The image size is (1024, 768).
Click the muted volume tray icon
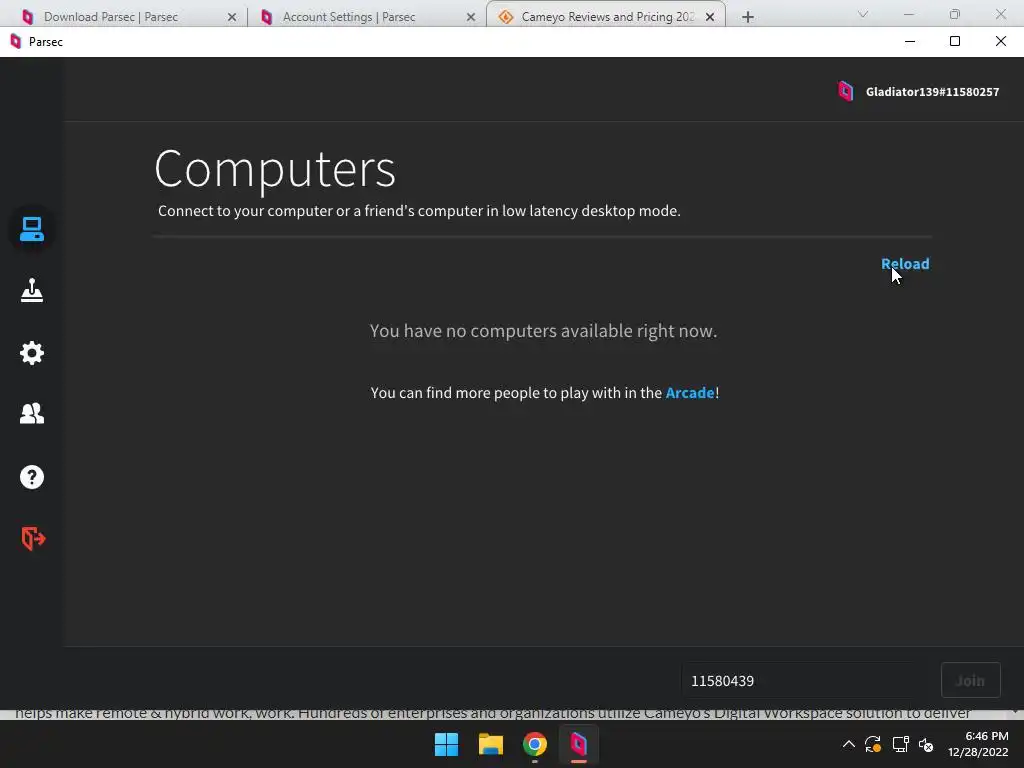(926, 744)
